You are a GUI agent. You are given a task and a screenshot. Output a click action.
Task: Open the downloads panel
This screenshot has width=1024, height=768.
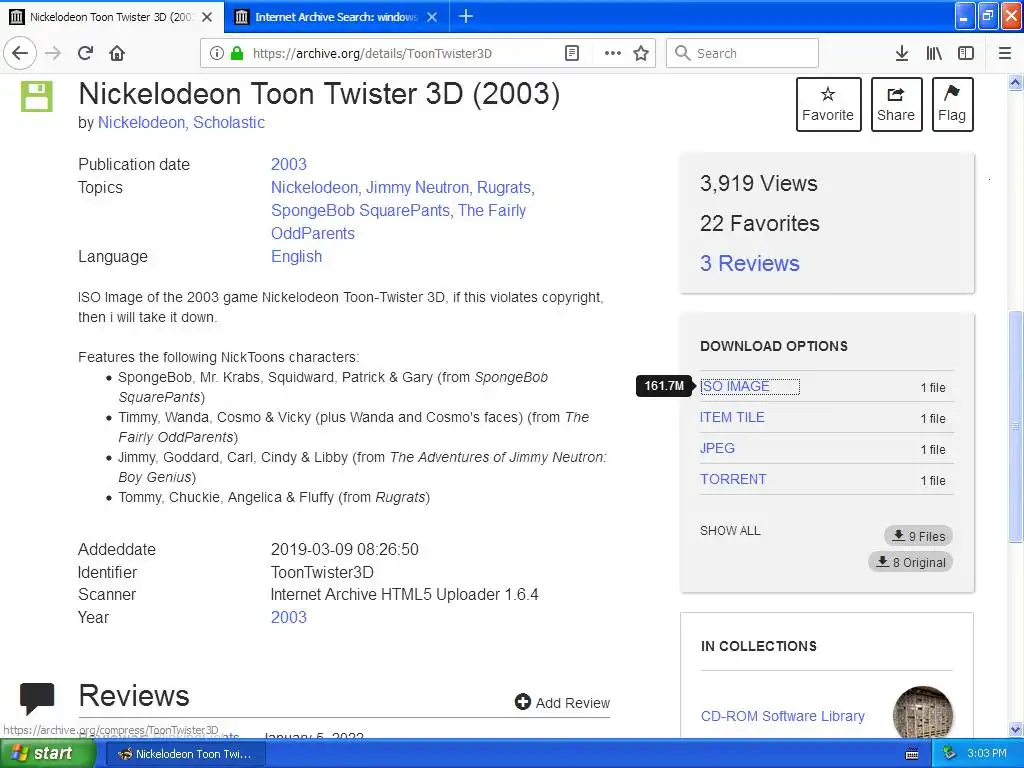(901, 53)
